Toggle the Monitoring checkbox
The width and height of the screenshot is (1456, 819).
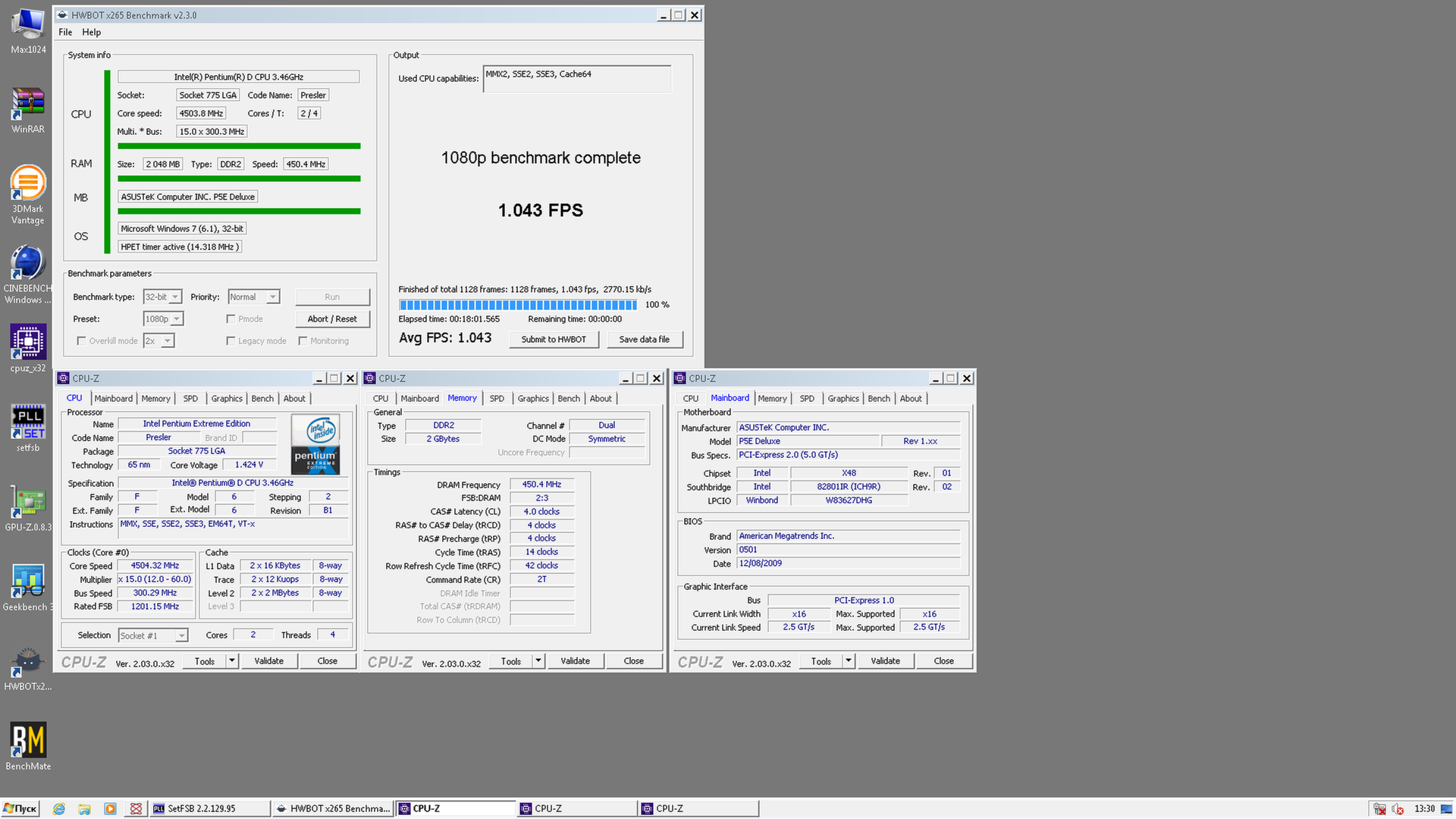coord(303,341)
